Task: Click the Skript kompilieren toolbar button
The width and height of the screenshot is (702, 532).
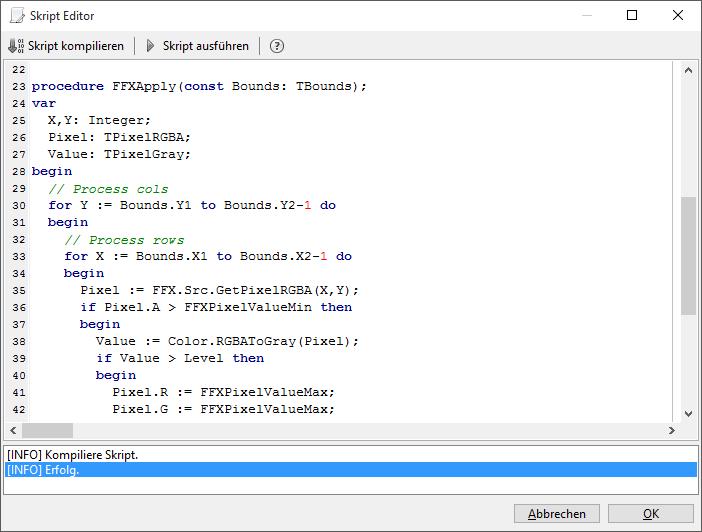Action: pyautogui.click(x=66, y=46)
